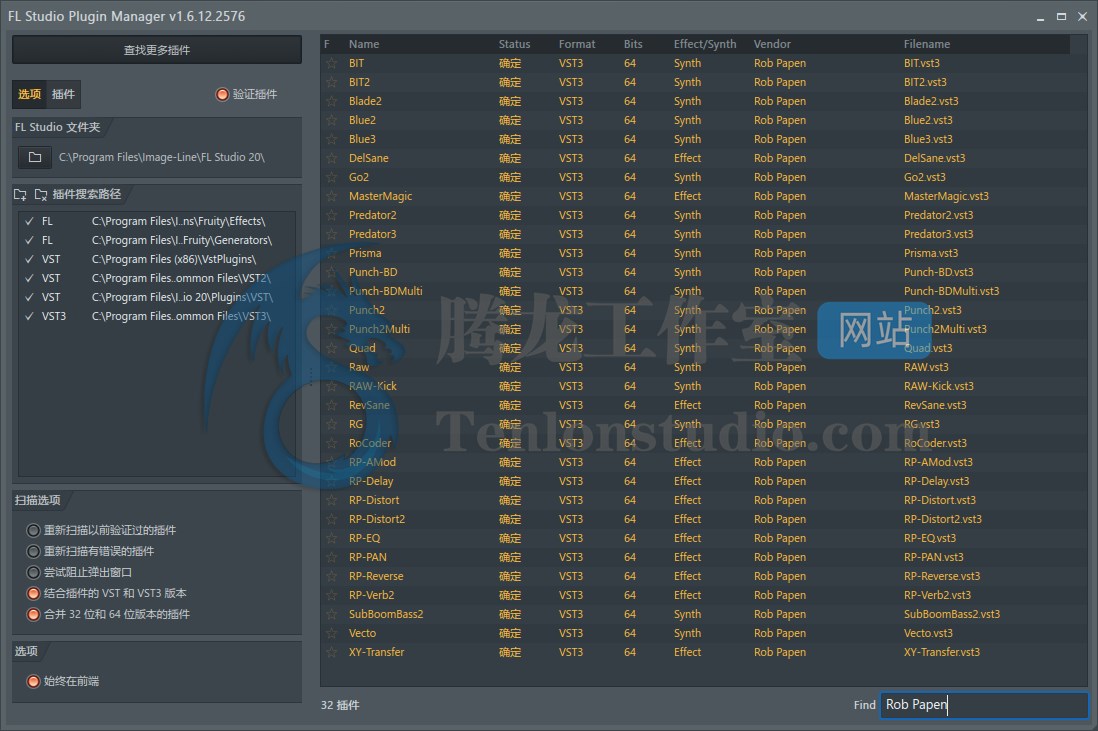The image size is (1098, 731).
Task: Mark SubBoomBass2 as favorite
Action: [331, 614]
